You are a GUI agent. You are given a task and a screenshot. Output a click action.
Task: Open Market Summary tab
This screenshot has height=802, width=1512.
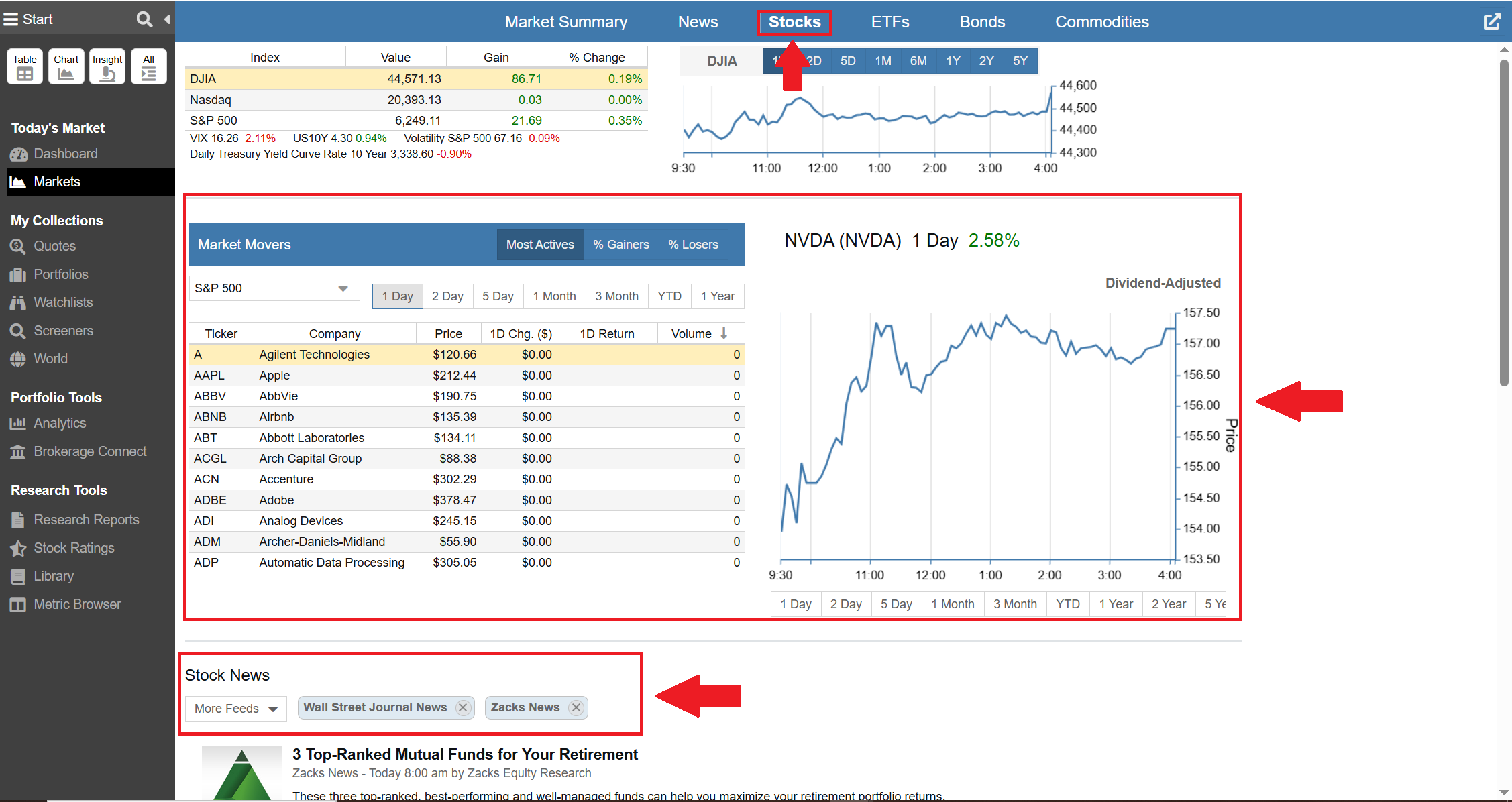pos(566,22)
